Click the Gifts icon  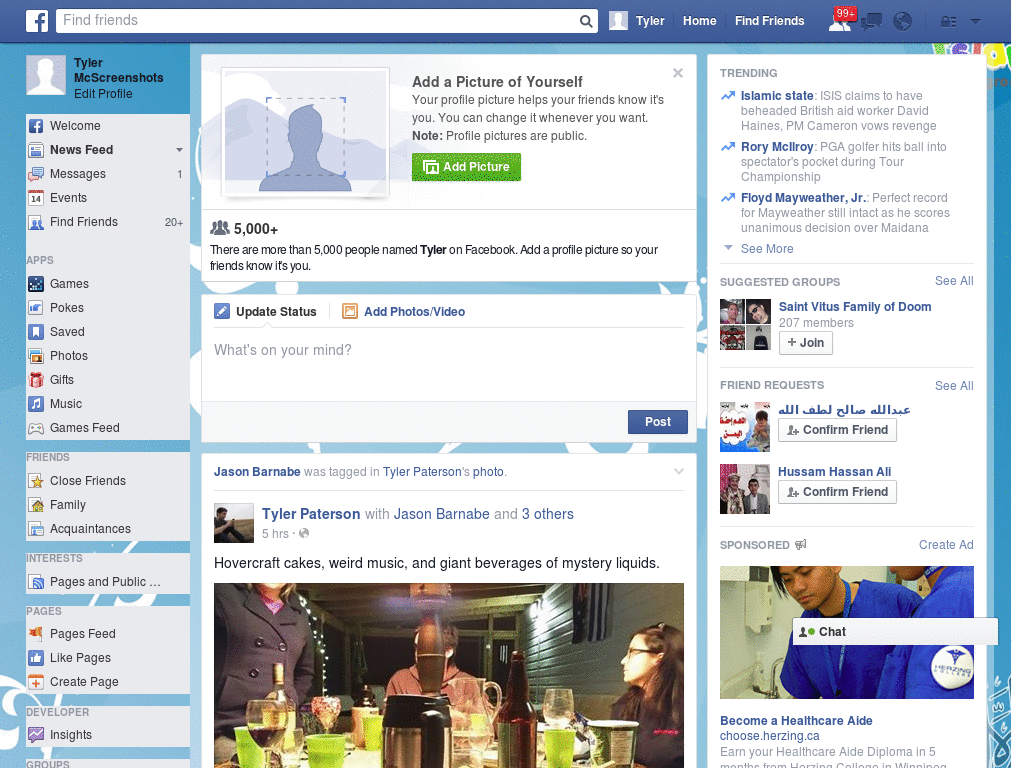[36, 380]
